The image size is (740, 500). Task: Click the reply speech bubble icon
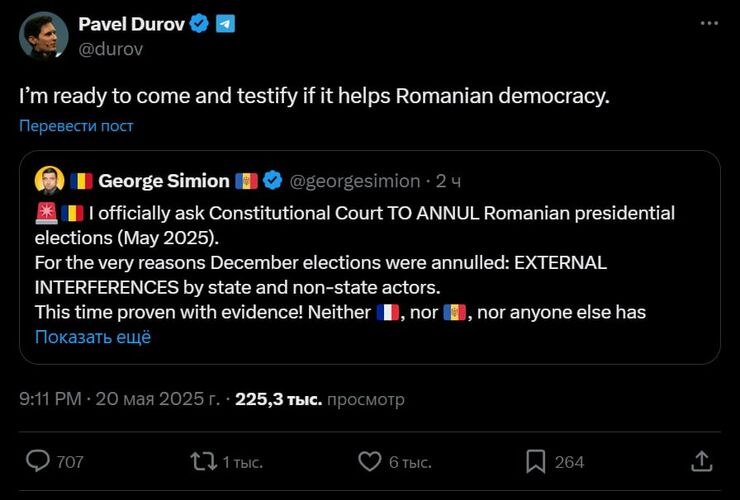38,461
